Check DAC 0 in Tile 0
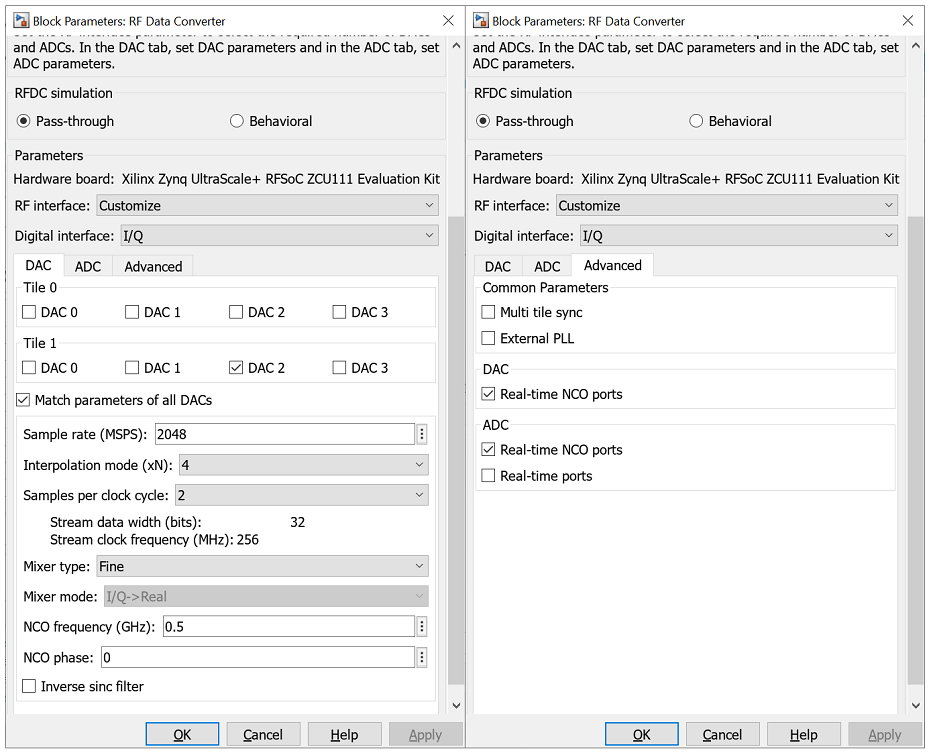The height and width of the screenshot is (753, 929). coord(29,312)
